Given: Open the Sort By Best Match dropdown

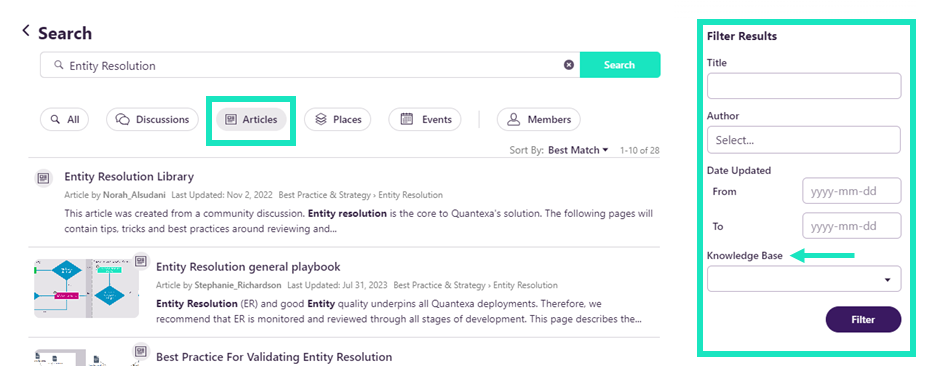Looking at the screenshot, I should click(578, 150).
